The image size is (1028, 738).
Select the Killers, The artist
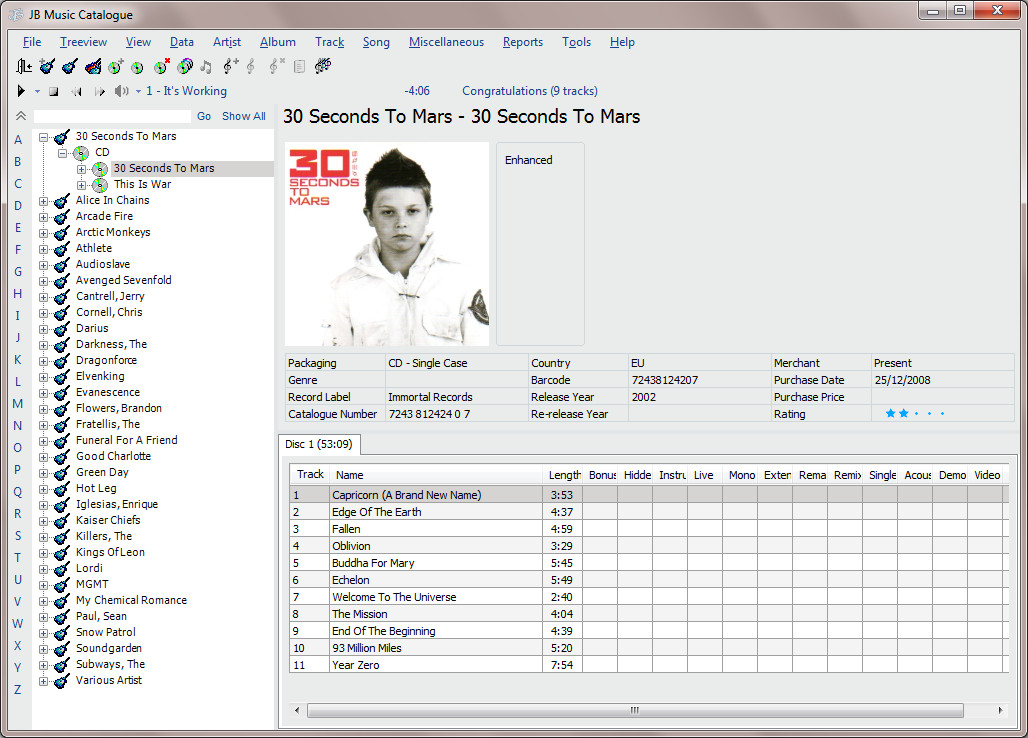(104, 536)
